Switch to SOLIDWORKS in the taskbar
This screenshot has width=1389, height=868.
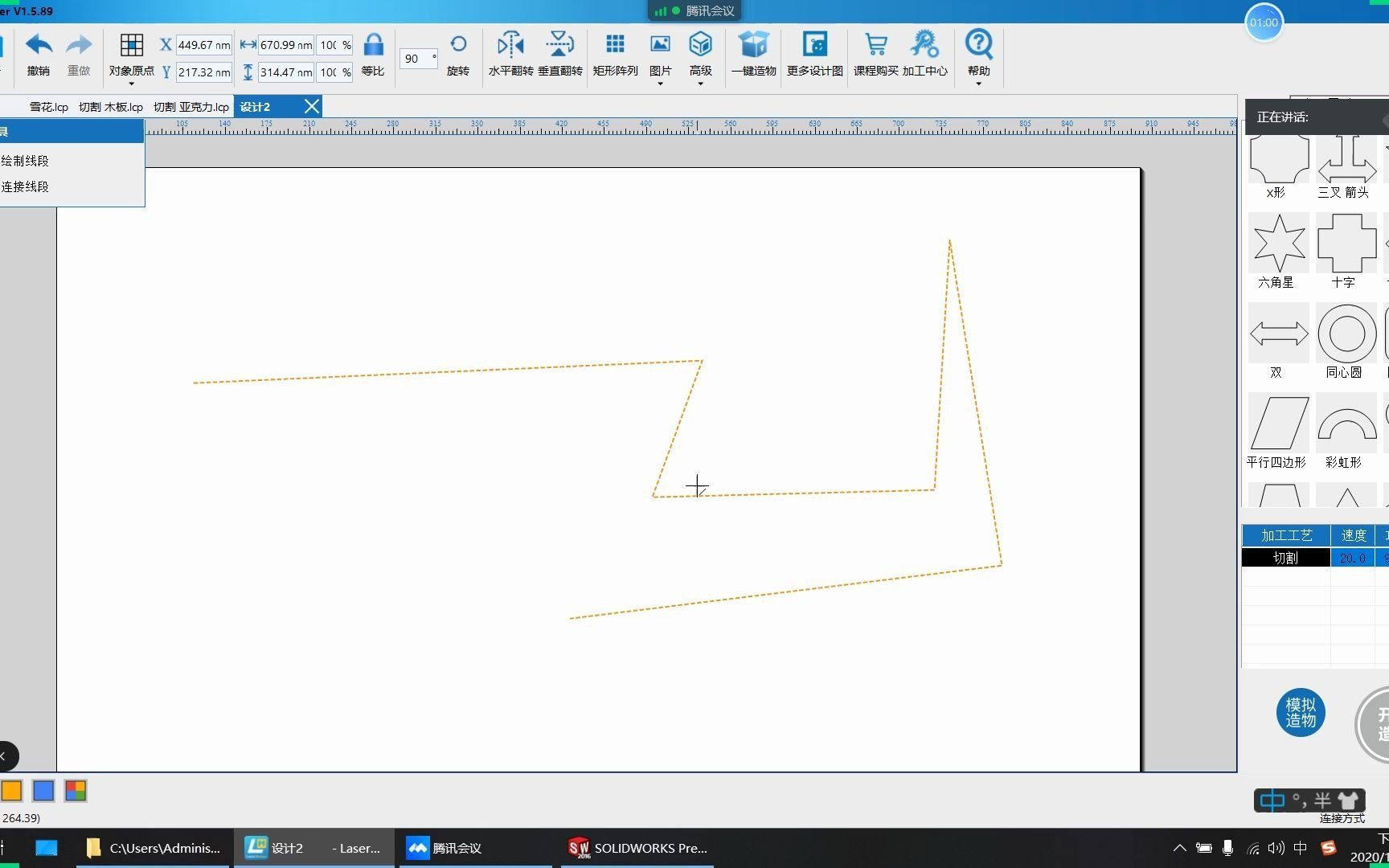coord(637,848)
